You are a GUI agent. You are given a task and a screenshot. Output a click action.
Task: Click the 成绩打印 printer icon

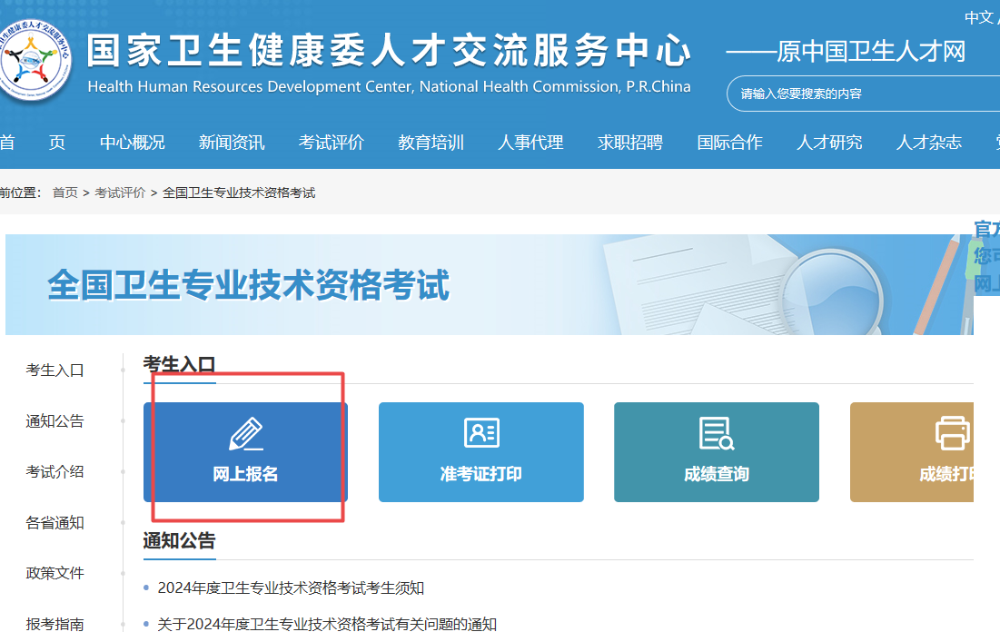pos(952,433)
